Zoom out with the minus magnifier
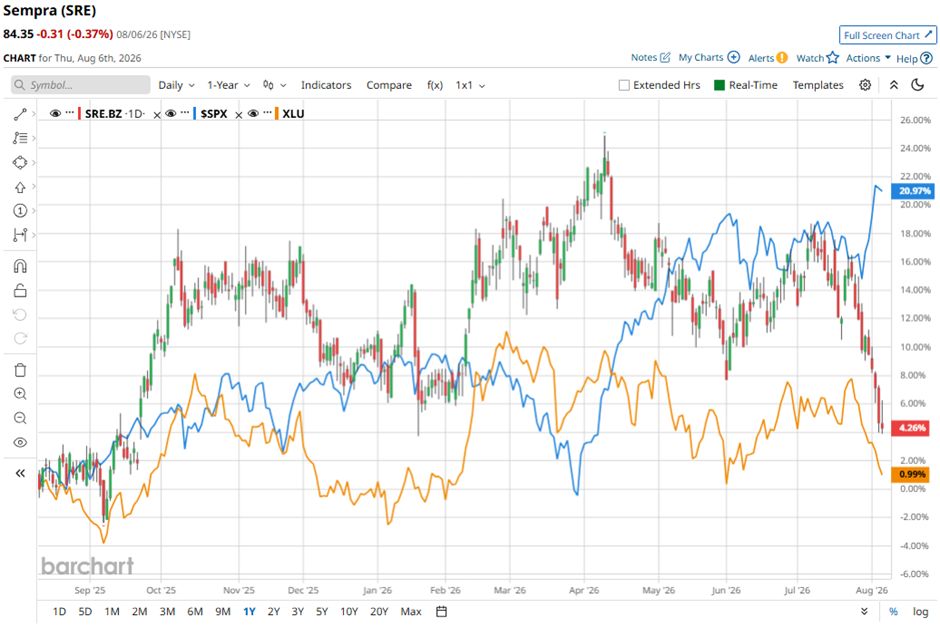This screenshot has width=940, height=627. (x=20, y=418)
